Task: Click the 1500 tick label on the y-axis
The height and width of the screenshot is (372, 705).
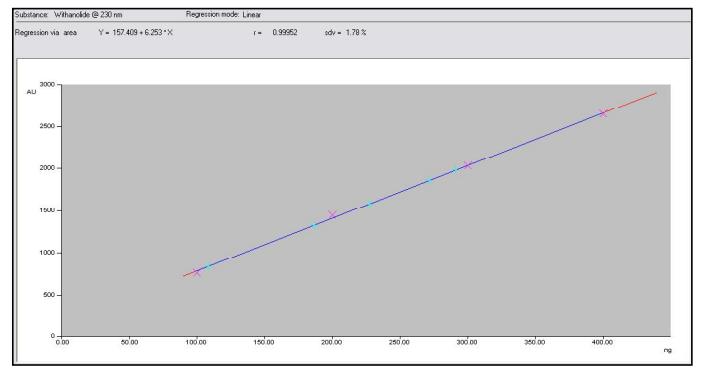Action: tap(47, 210)
